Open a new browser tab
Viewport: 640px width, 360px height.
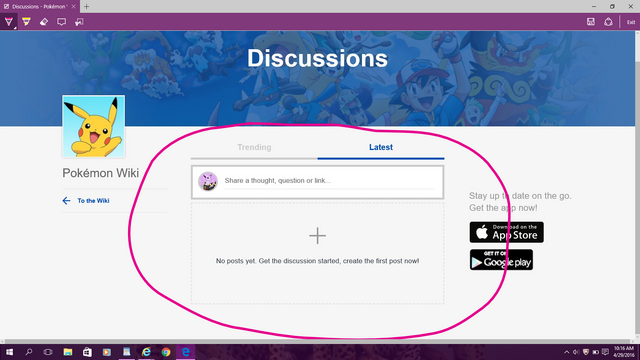pos(87,7)
